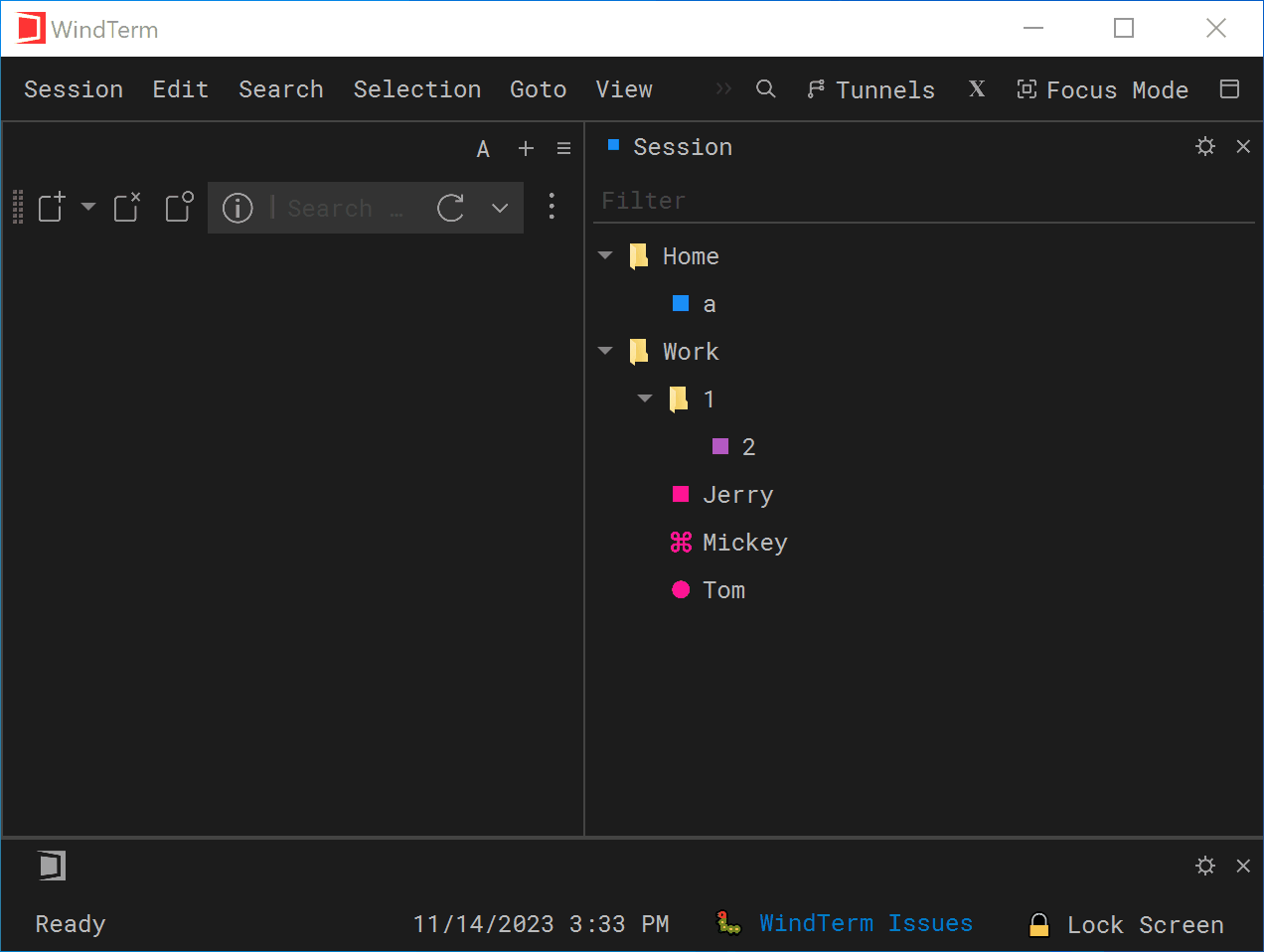Viewport: 1264px width, 952px height.
Task: Click Tom's pink circle icon
Action: pyautogui.click(x=681, y=589)
